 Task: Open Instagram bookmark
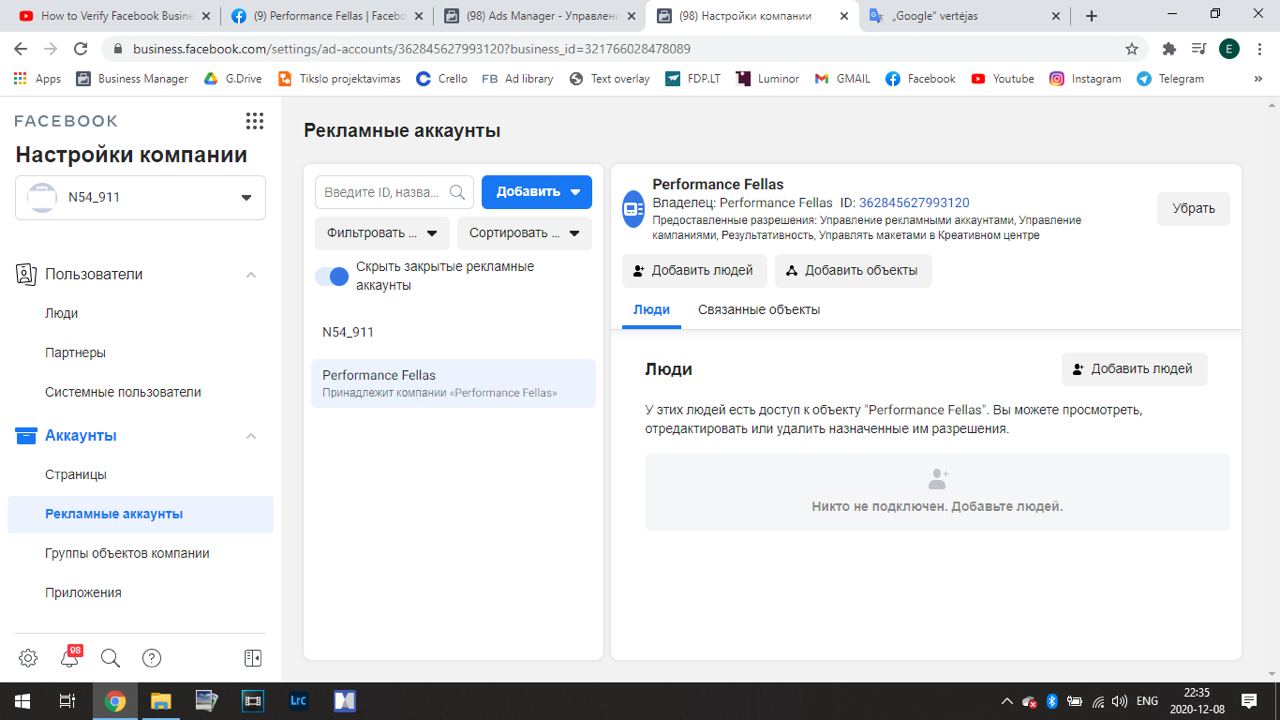click(1085, 78)
